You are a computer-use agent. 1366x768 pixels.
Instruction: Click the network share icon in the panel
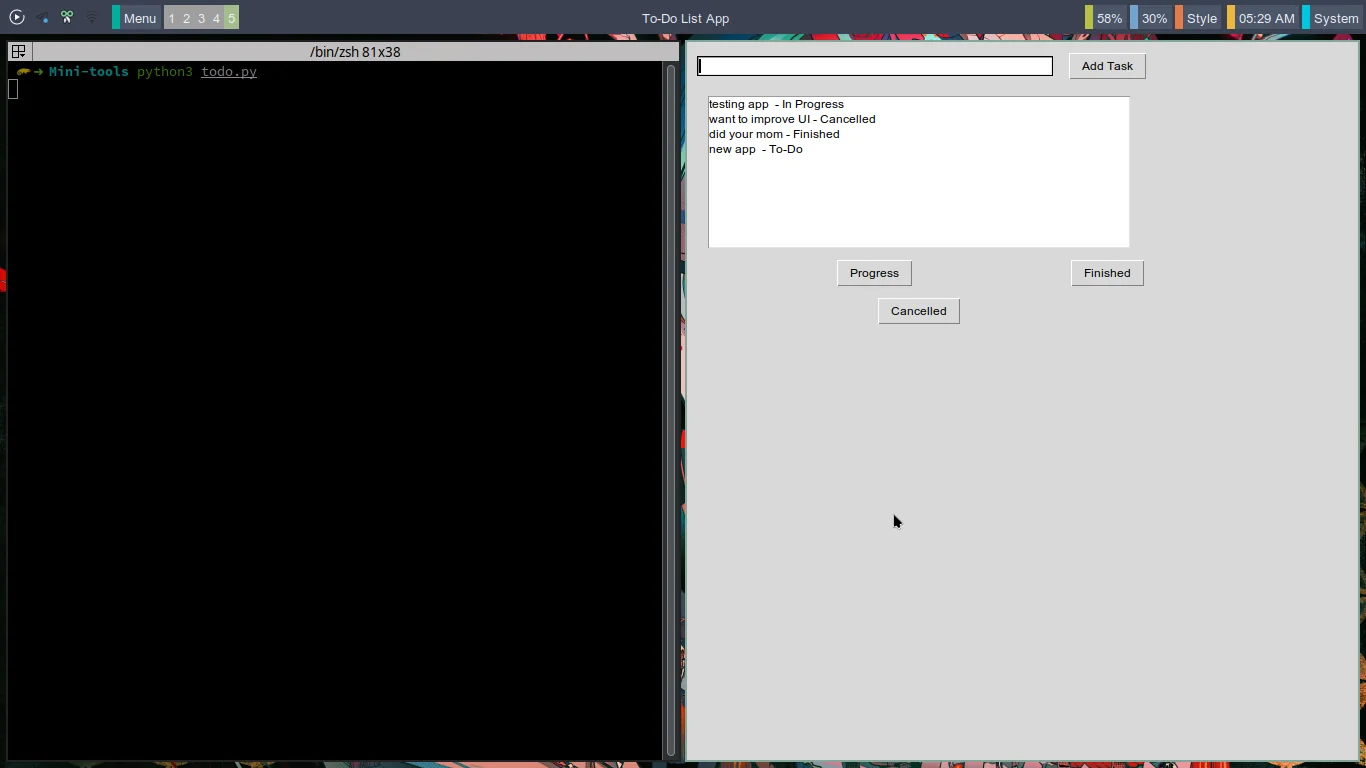(42, 18)
